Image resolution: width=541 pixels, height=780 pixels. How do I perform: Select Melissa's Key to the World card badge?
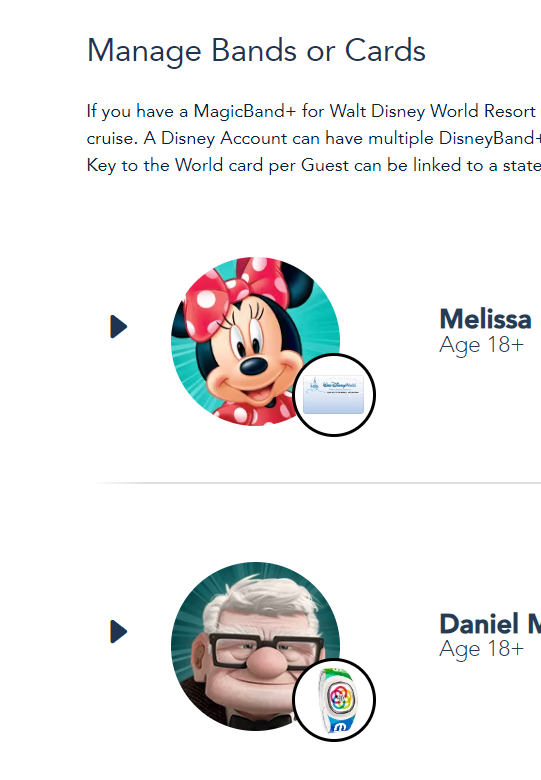click(334, 395)
